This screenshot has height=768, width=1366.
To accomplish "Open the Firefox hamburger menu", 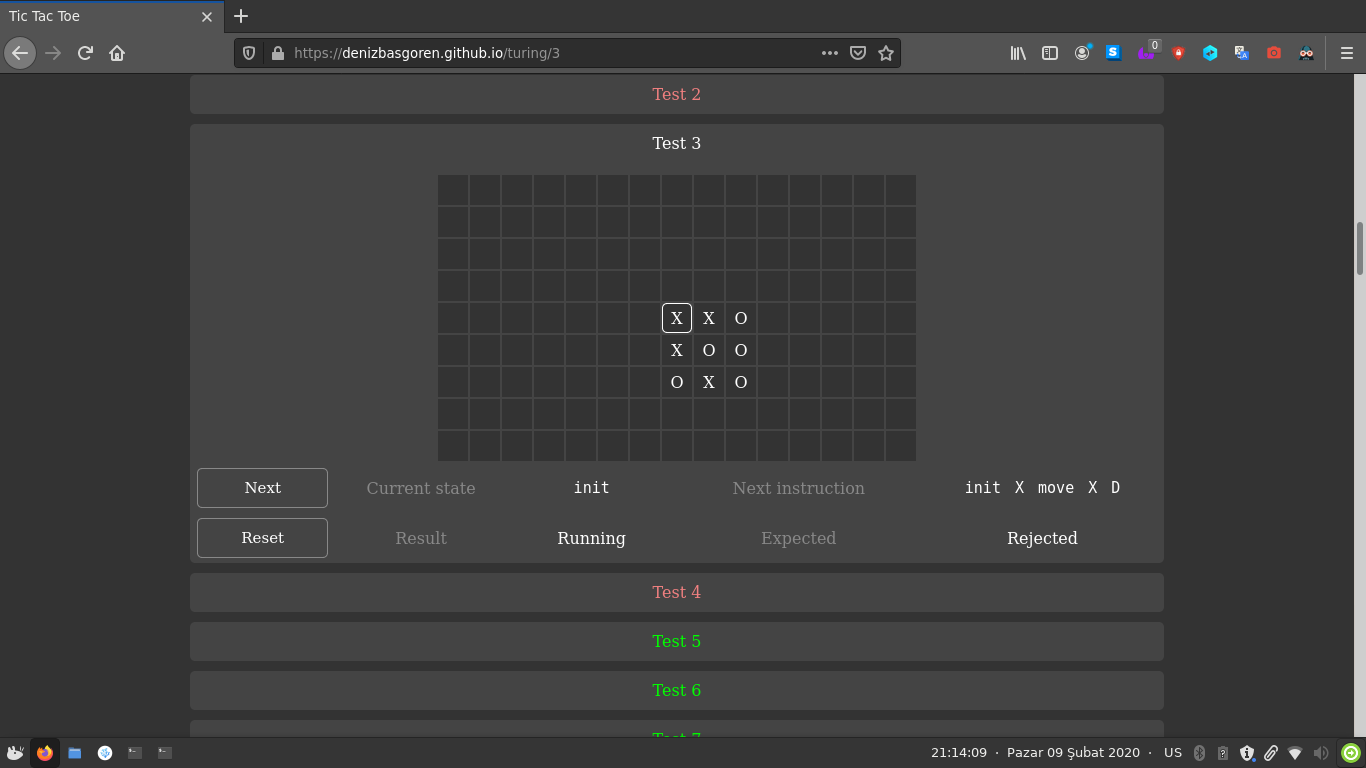I will click(x=1345, y=53).
